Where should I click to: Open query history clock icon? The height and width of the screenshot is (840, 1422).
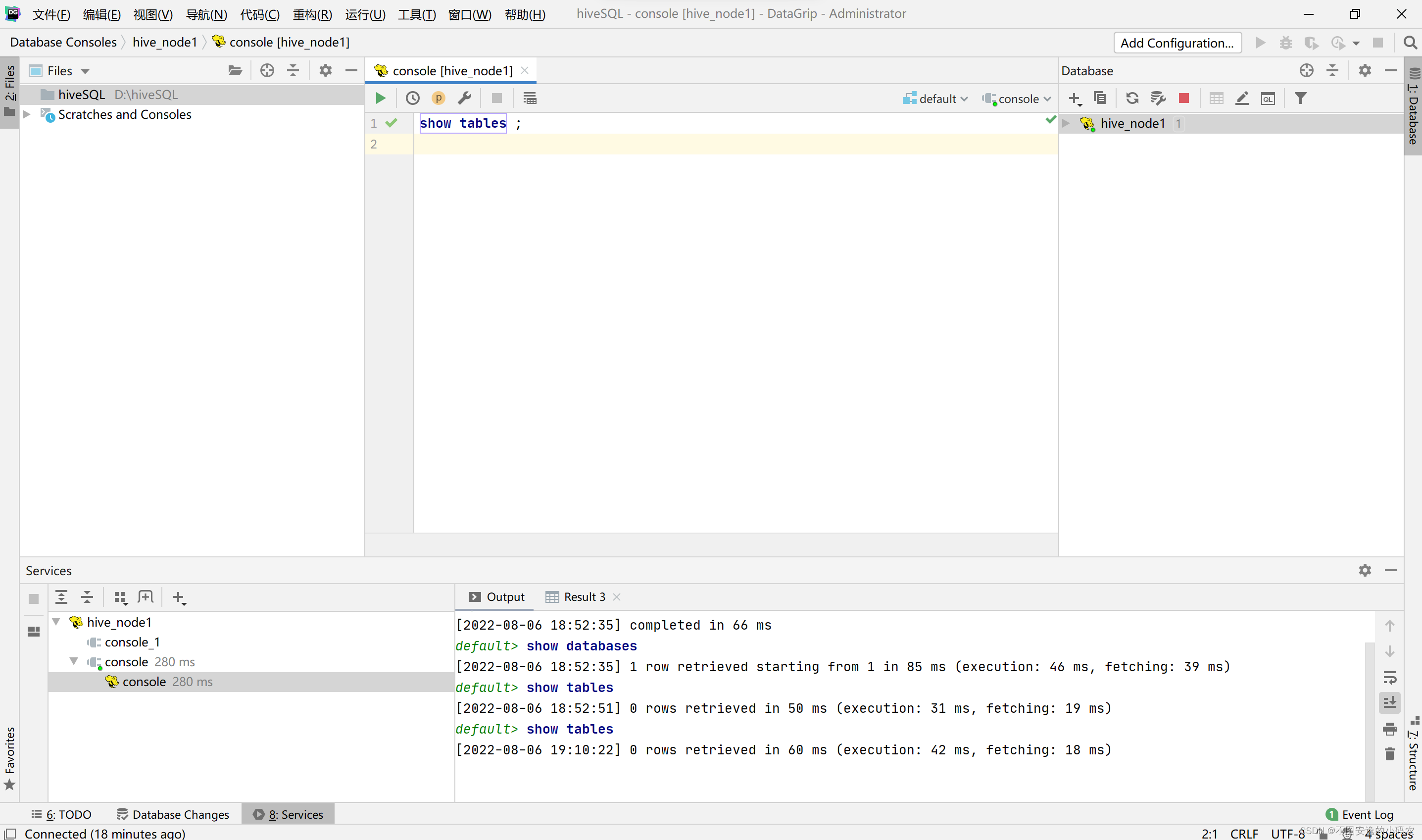[x=412, y=99]
